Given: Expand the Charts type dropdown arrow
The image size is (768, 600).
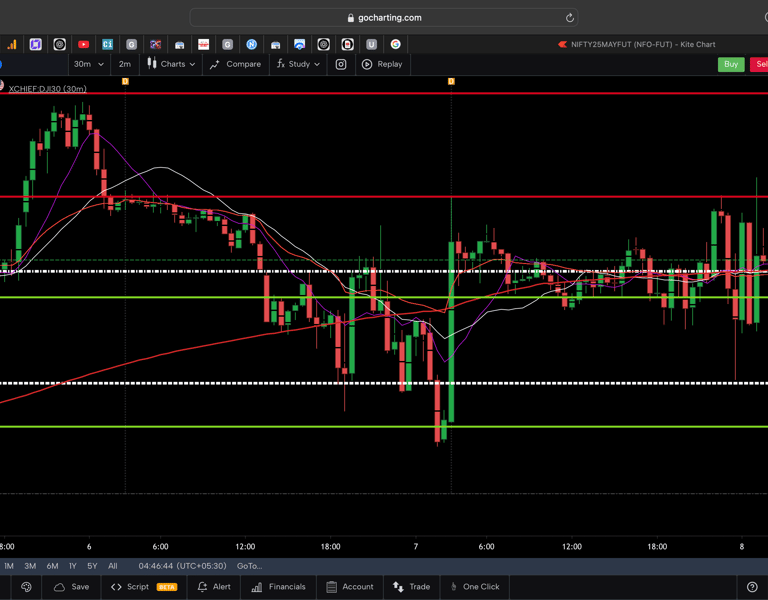Looking at the screenshot, I should point(192,64).
